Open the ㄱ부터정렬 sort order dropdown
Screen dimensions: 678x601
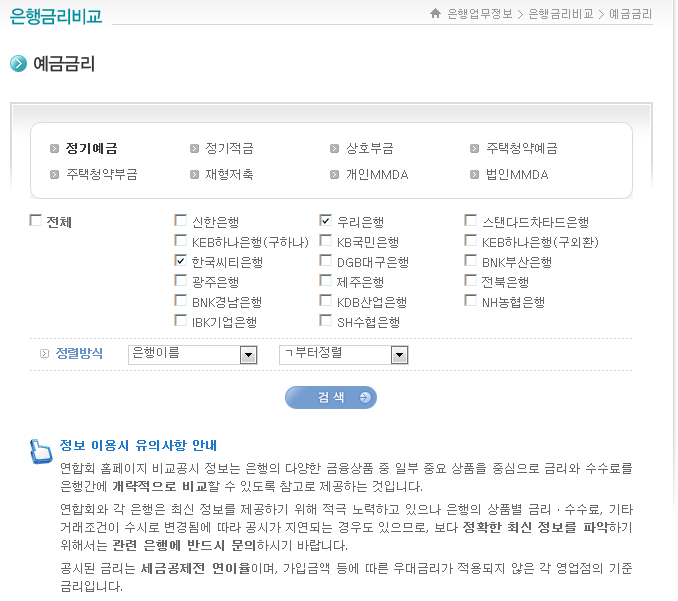[x=344, y=355]
